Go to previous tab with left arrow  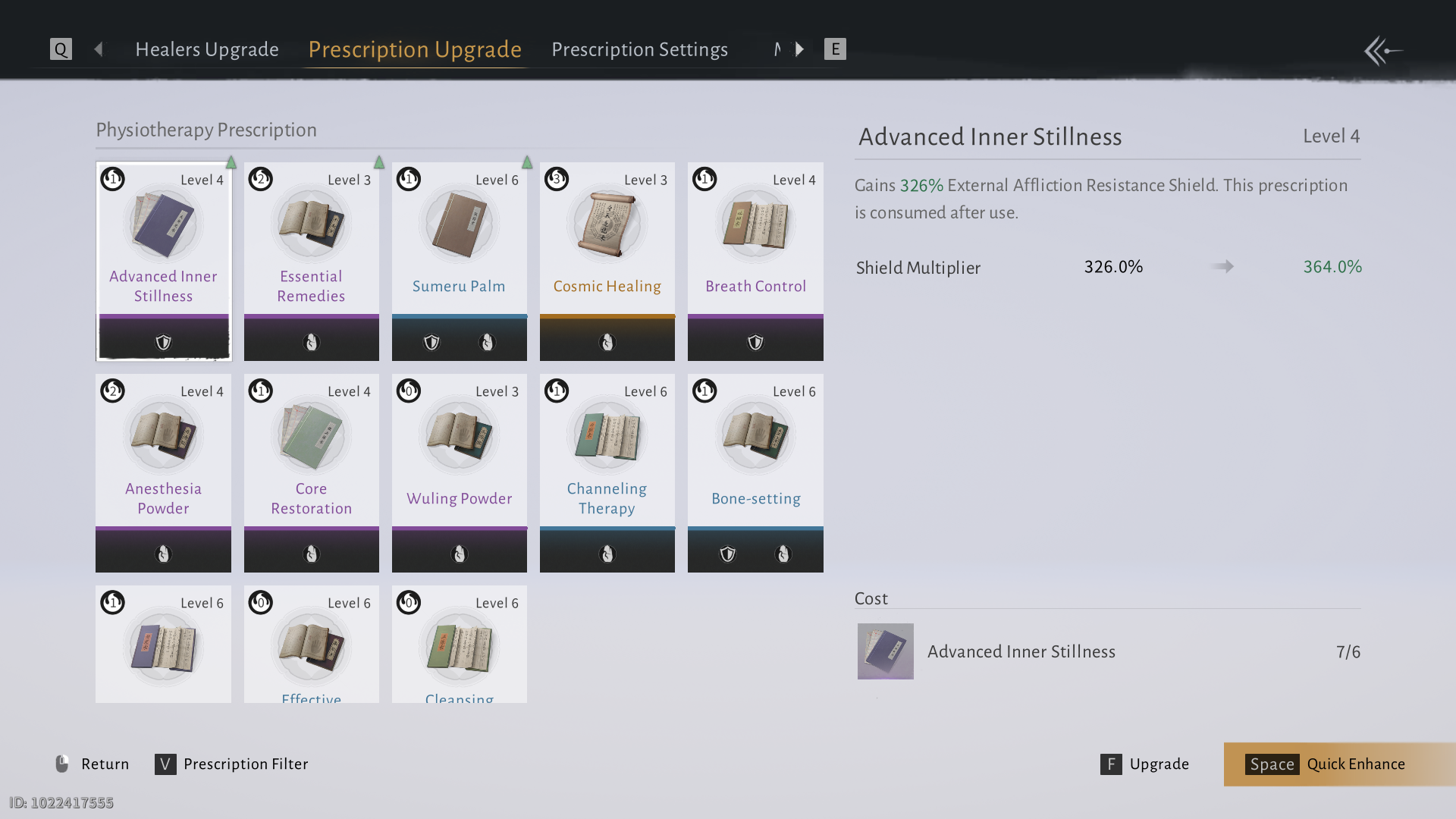click(x=99, y=49)
